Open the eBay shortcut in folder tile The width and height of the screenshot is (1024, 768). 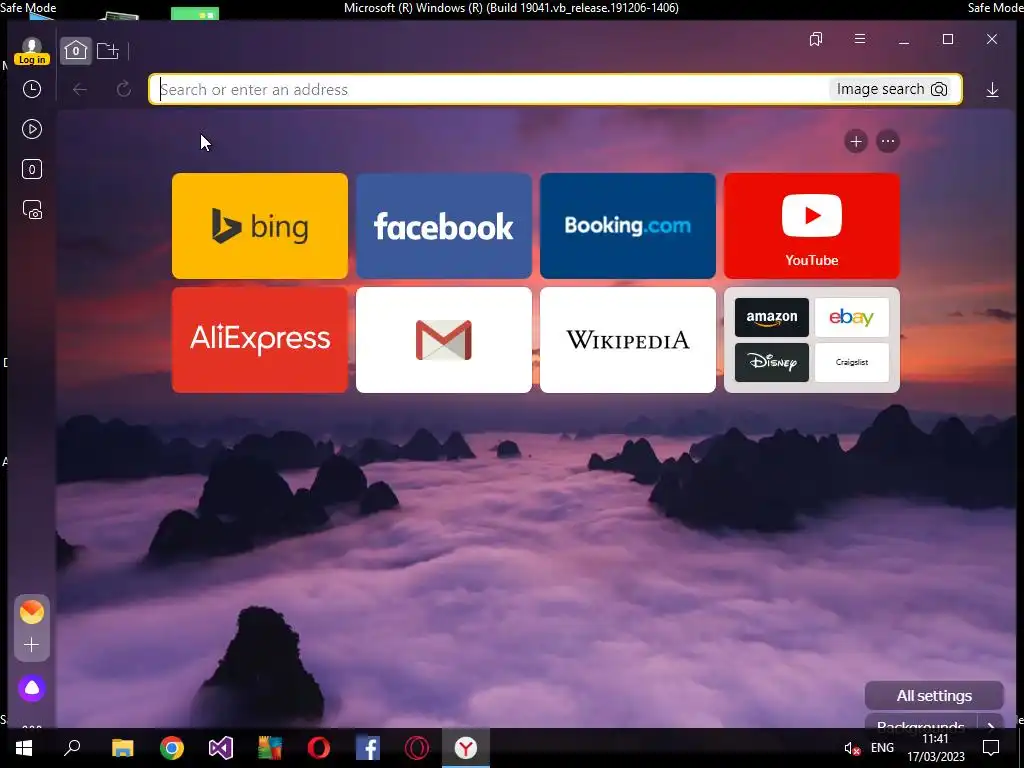[852, 317]
